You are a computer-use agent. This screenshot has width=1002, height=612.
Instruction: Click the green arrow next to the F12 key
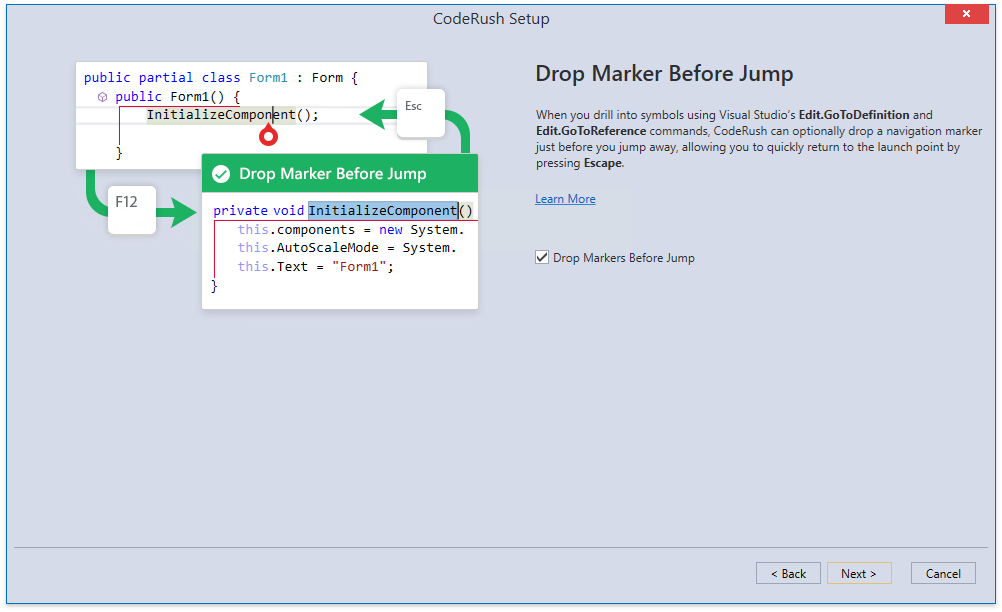click(176, 211)
